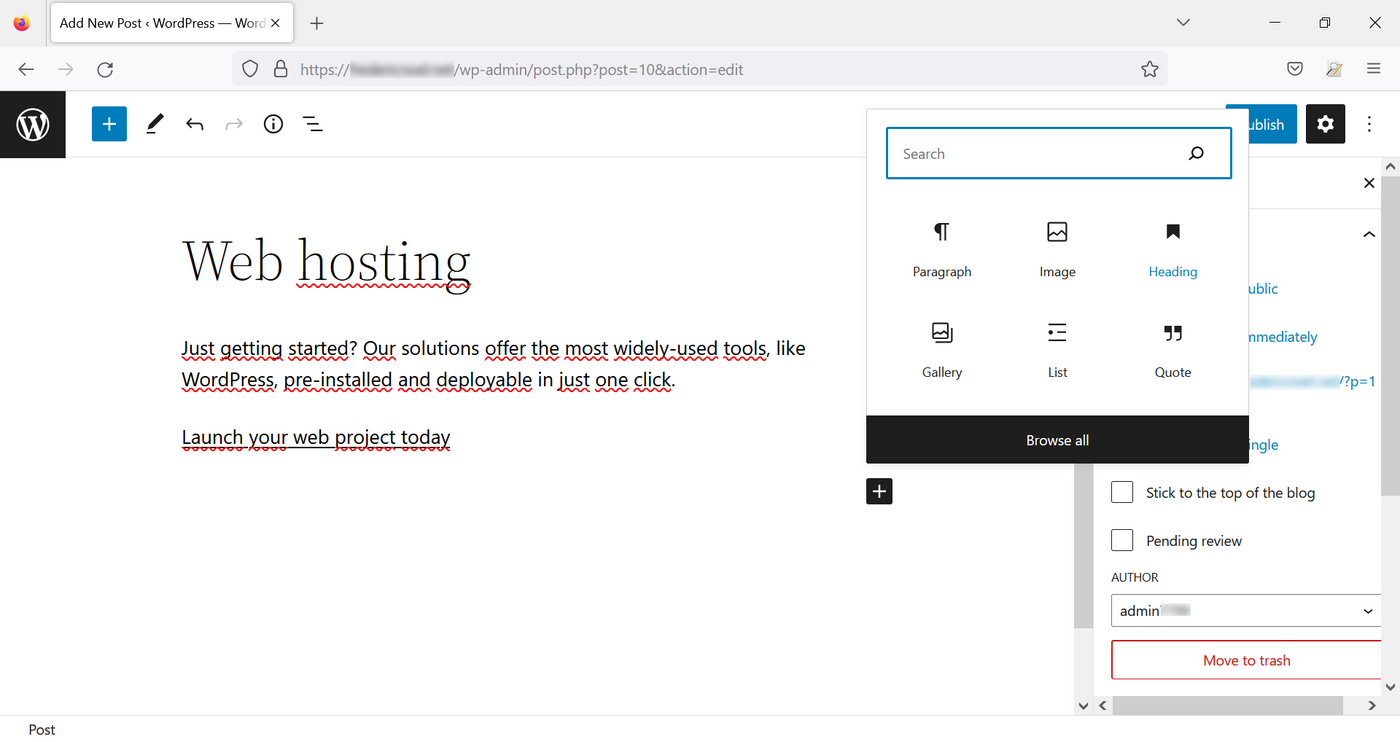Insert an Image block

[x=1057, y=248]
